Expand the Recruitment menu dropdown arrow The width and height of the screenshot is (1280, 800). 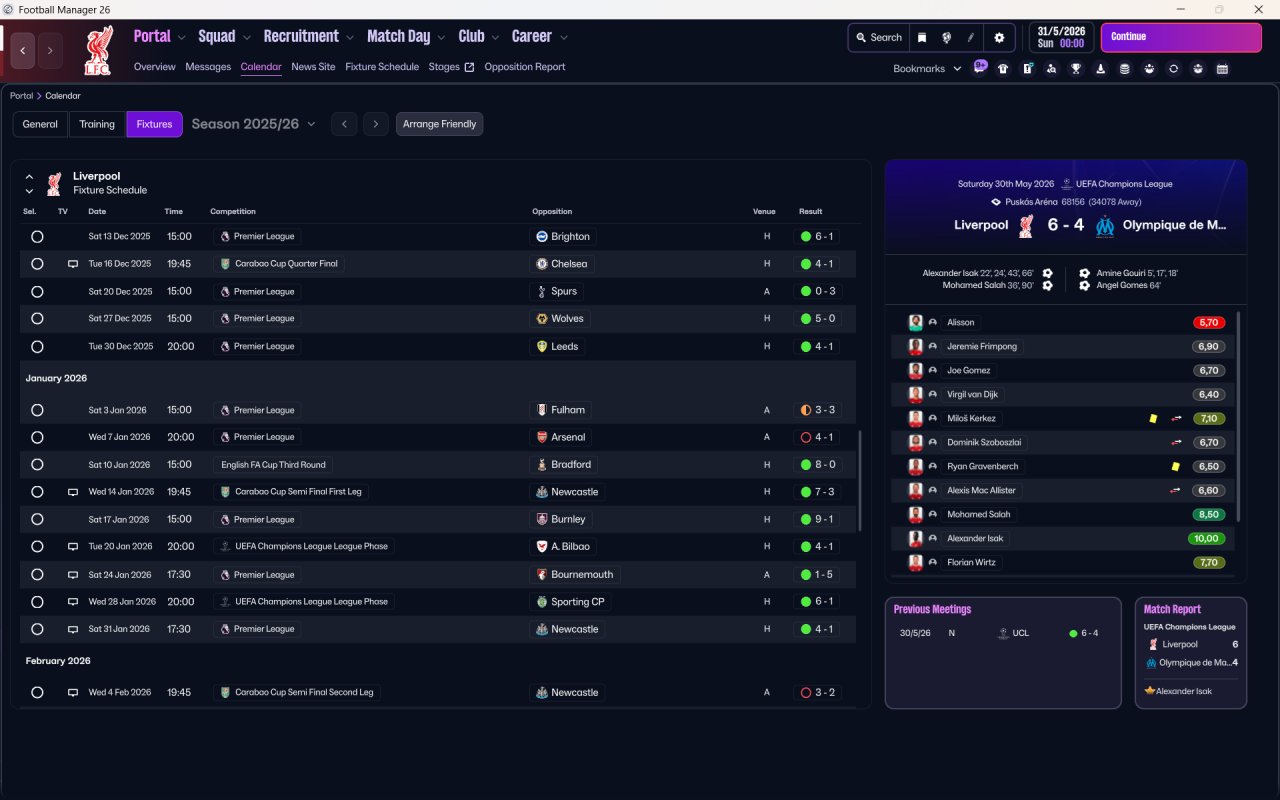click(x=350, y=38)
